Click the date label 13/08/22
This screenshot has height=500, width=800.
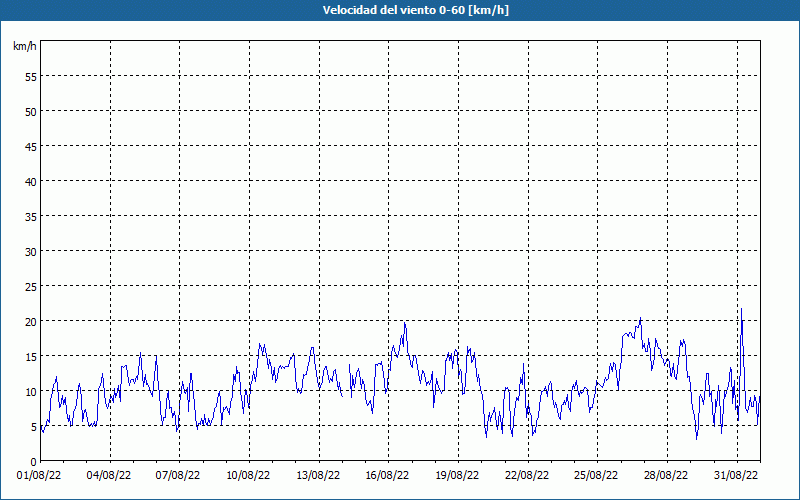point(318,476)
